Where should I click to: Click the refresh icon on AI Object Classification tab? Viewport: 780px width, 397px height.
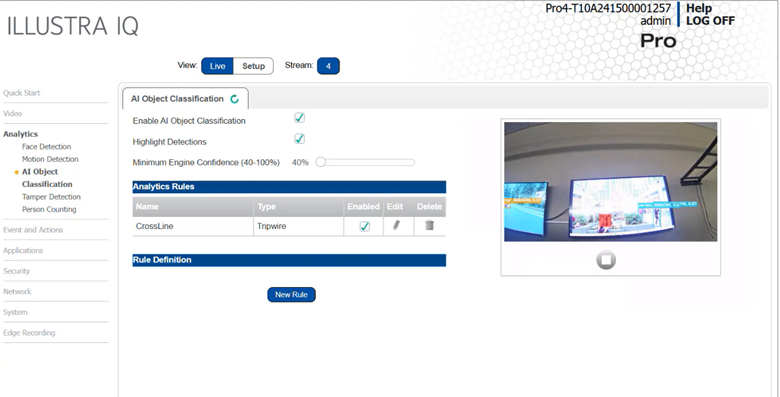tap(235, 99)
